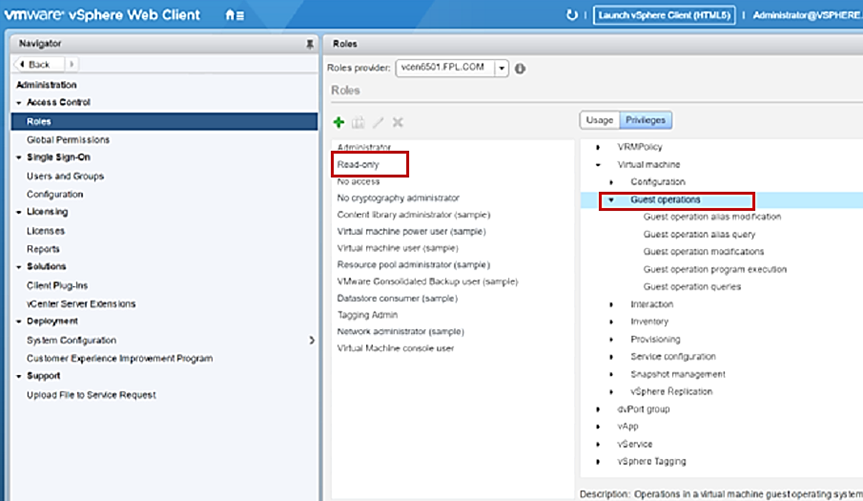Select the Administrator role
This screenshot has width=863, height=501.
(x=364, y=147)
